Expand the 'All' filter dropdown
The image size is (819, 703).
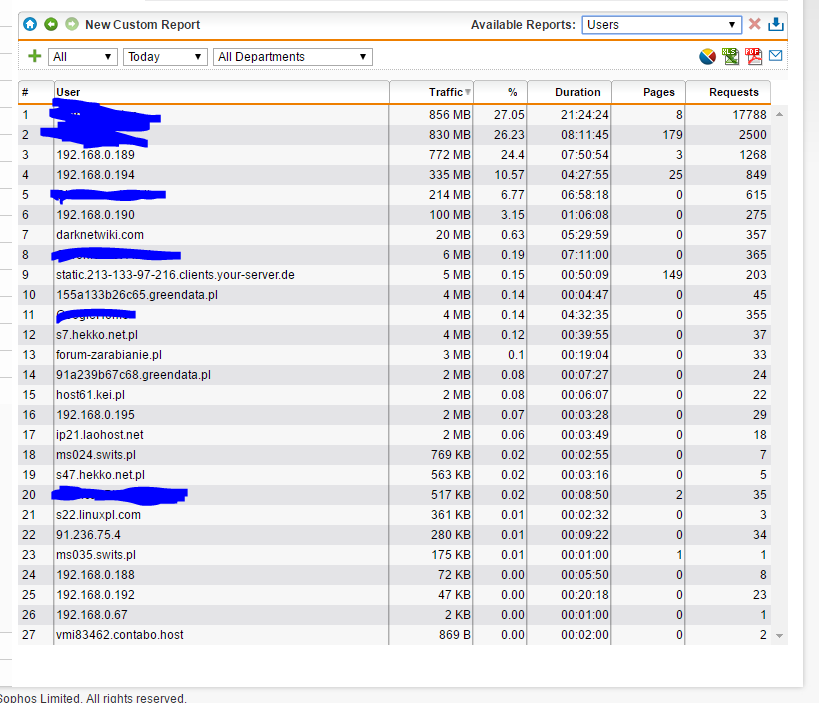[82, 57]
